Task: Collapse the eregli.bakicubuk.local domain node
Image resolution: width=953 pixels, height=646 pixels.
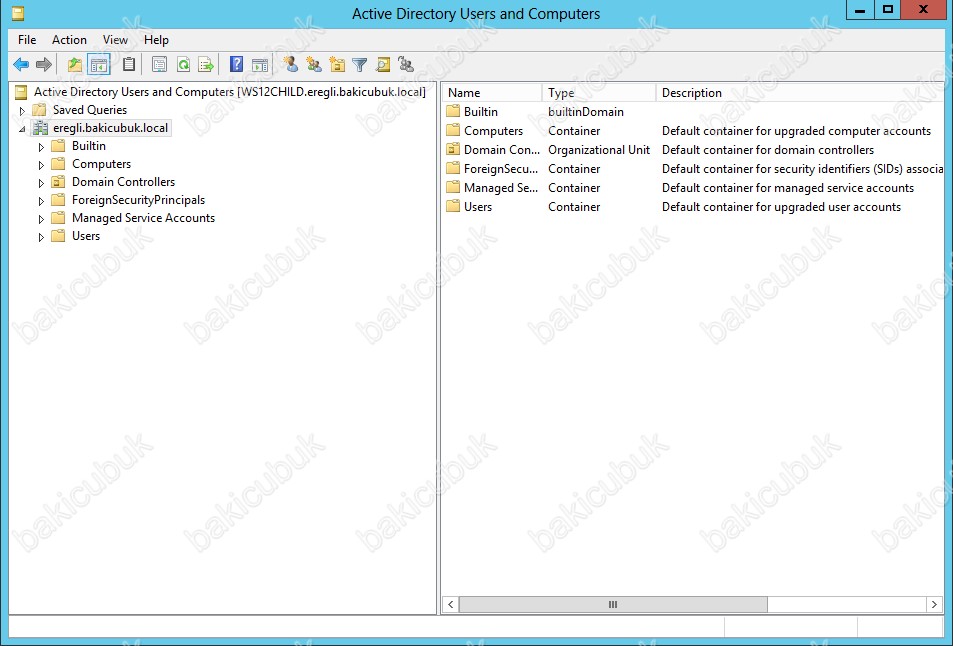Action: (22, 129)
